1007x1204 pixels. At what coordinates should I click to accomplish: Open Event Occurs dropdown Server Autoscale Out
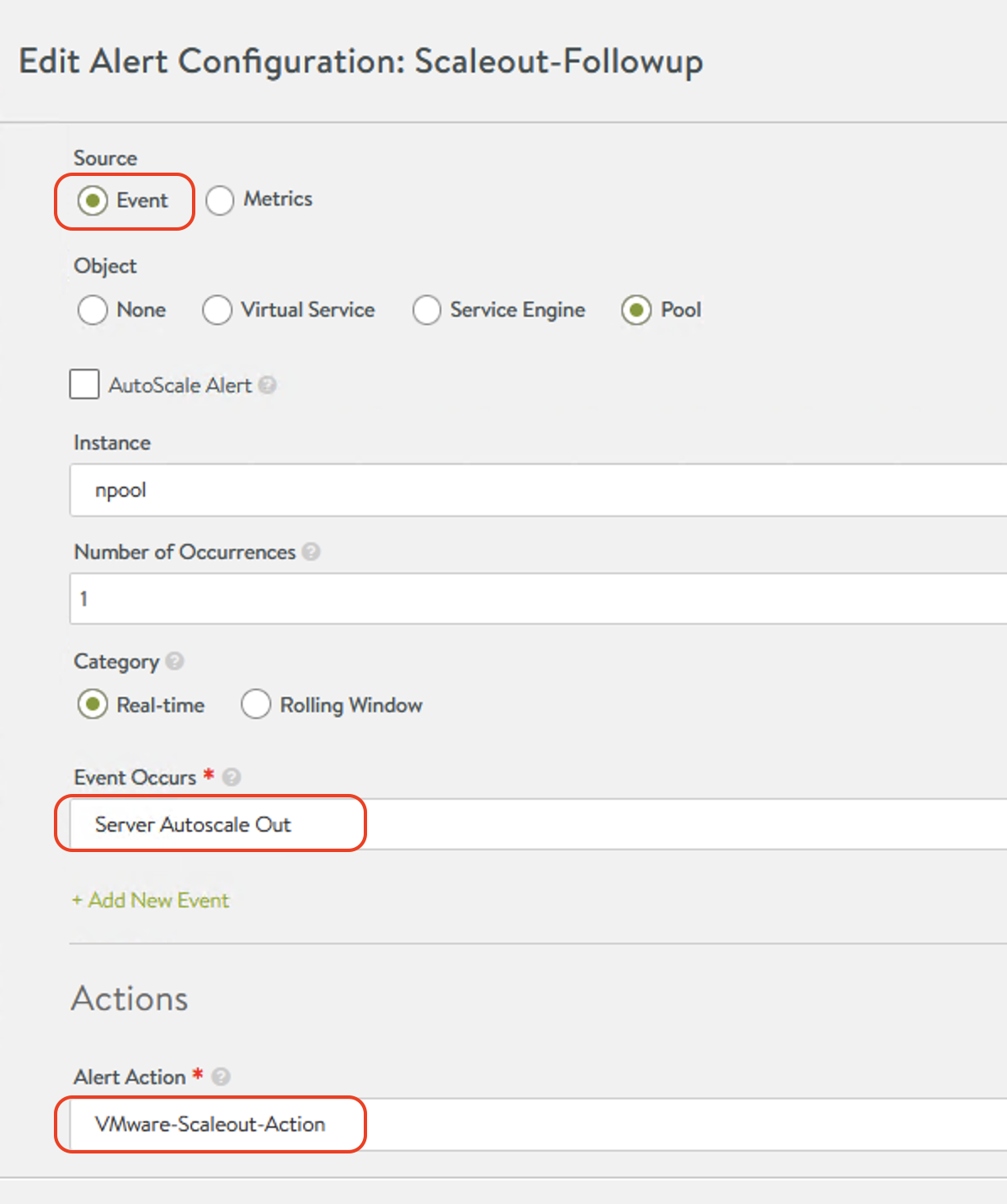click(538, 824)
